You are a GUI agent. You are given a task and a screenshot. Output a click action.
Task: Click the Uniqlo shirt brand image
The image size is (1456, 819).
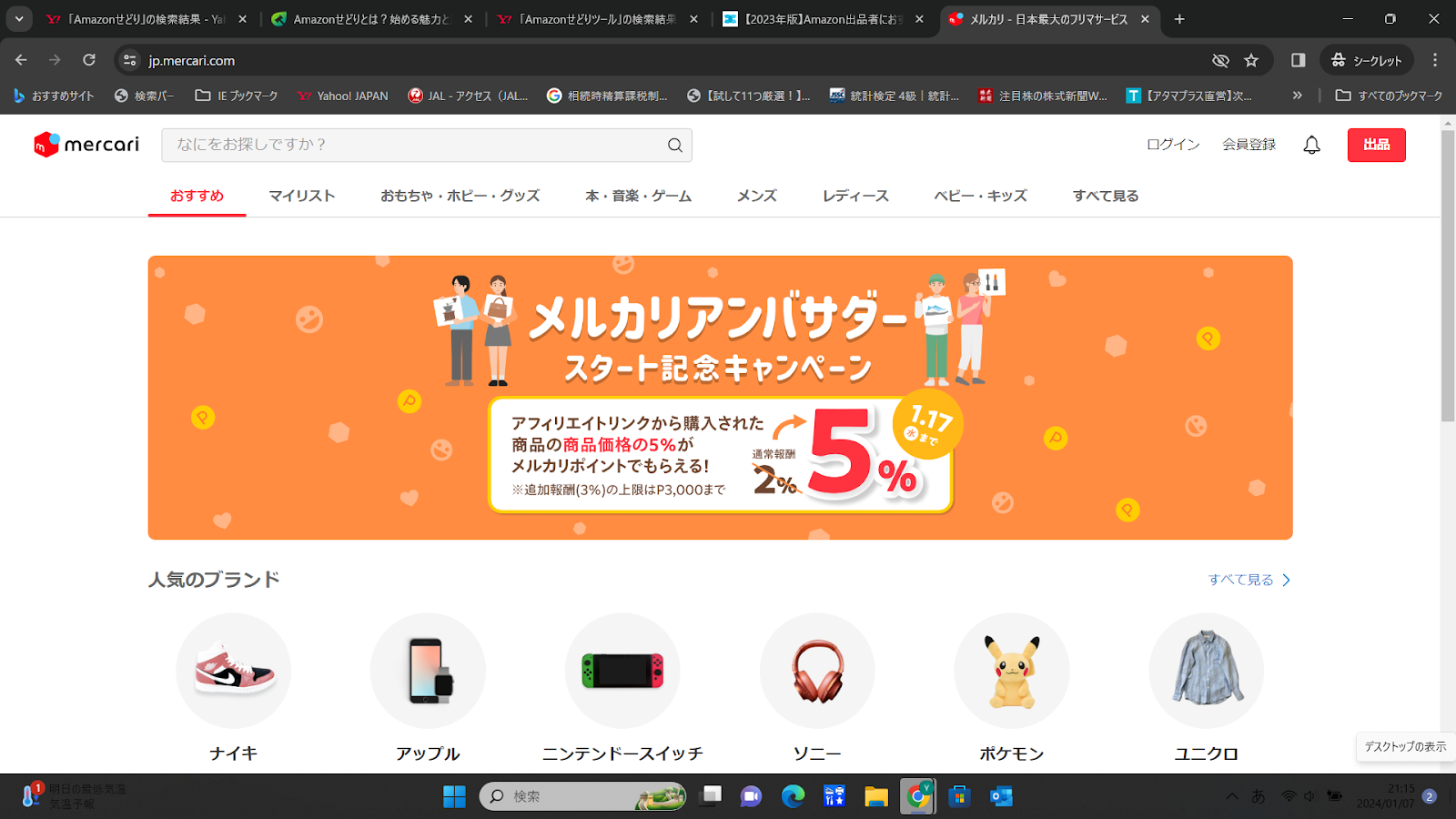(1207, 671)
